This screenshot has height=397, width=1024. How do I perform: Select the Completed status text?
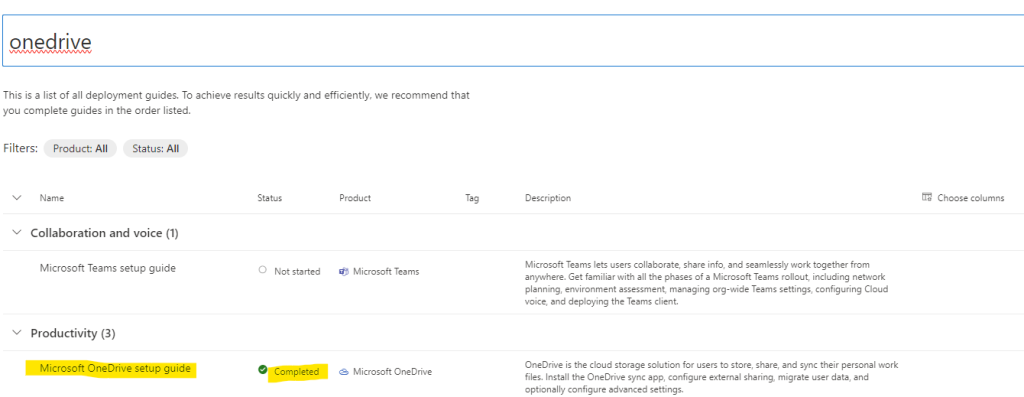click(x=296, y=372)
